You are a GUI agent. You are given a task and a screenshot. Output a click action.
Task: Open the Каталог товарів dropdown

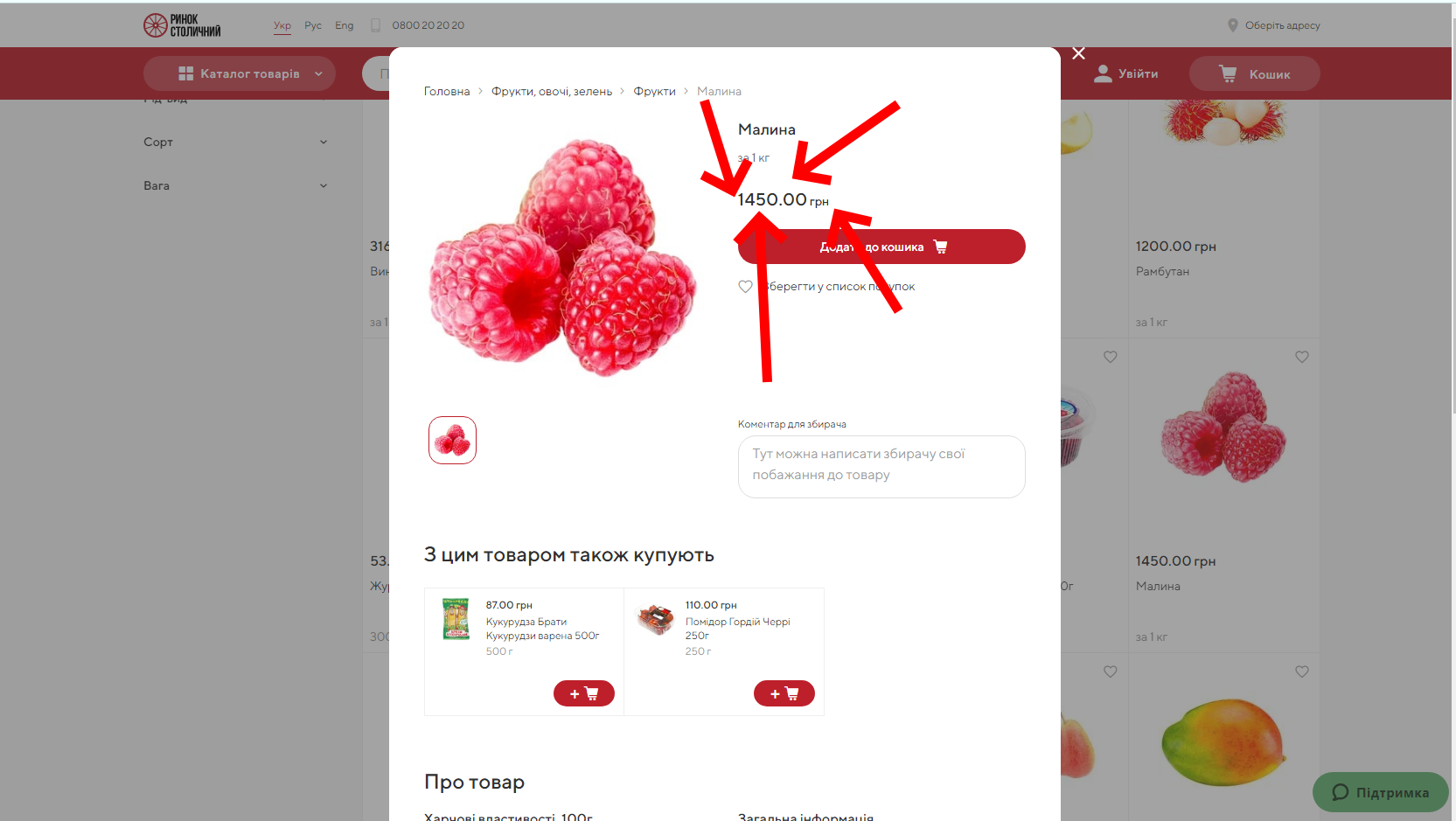[239, 73]
